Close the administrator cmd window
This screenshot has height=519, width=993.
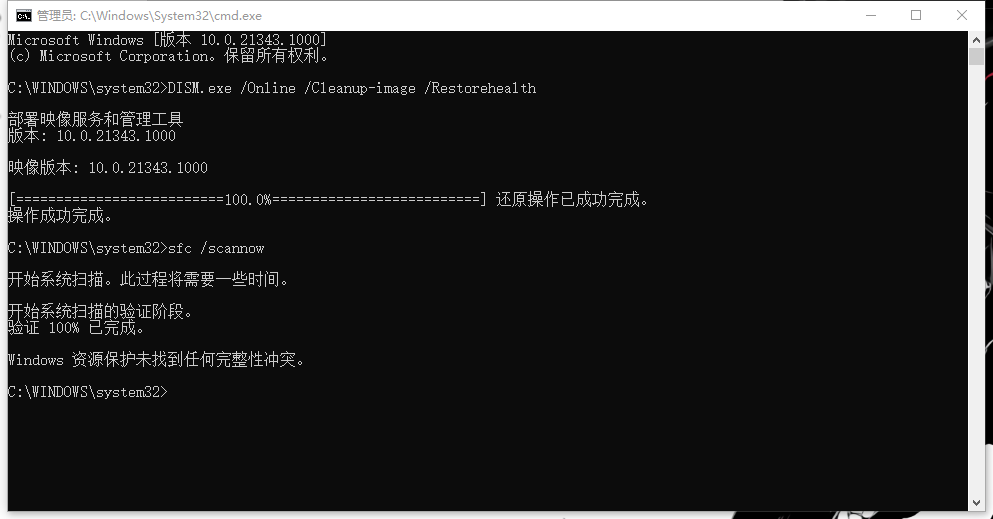point(961,15)
